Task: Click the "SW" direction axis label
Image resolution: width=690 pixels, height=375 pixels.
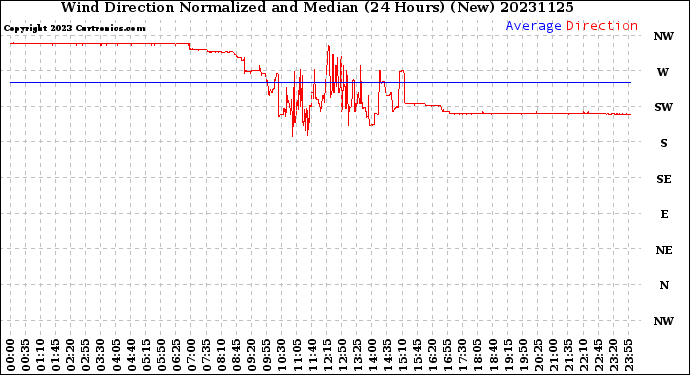Action: (x=664, y=107)
